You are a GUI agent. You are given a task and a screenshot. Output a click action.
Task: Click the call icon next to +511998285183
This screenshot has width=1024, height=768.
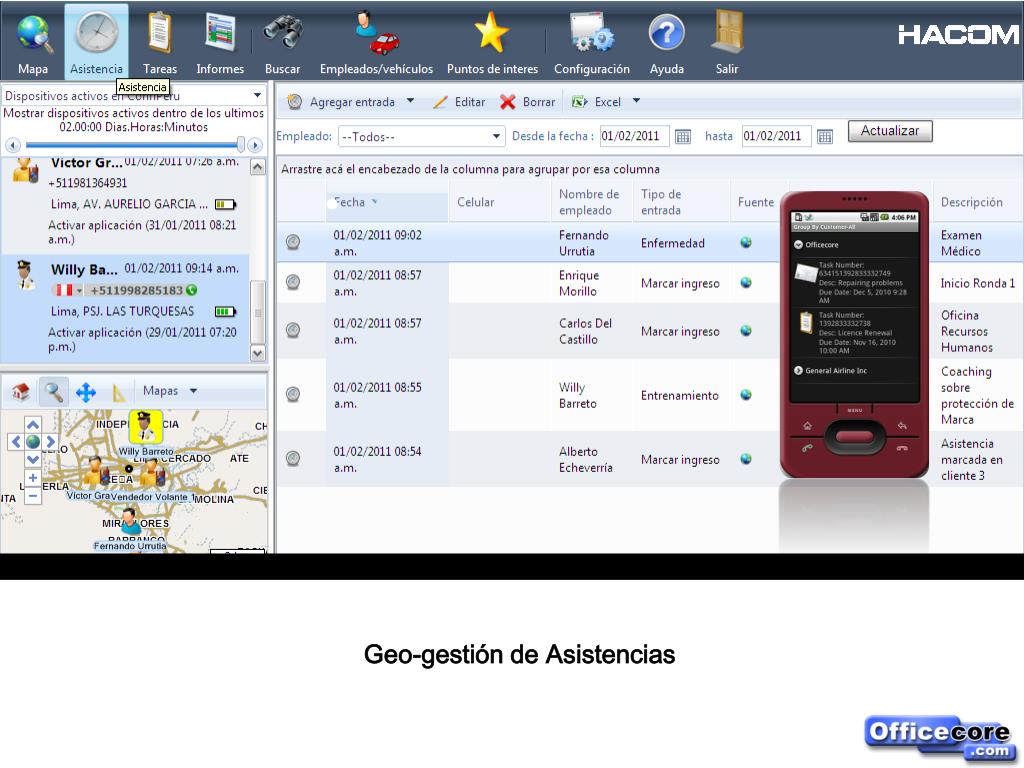pyautogui.click(x=191, y=290)
